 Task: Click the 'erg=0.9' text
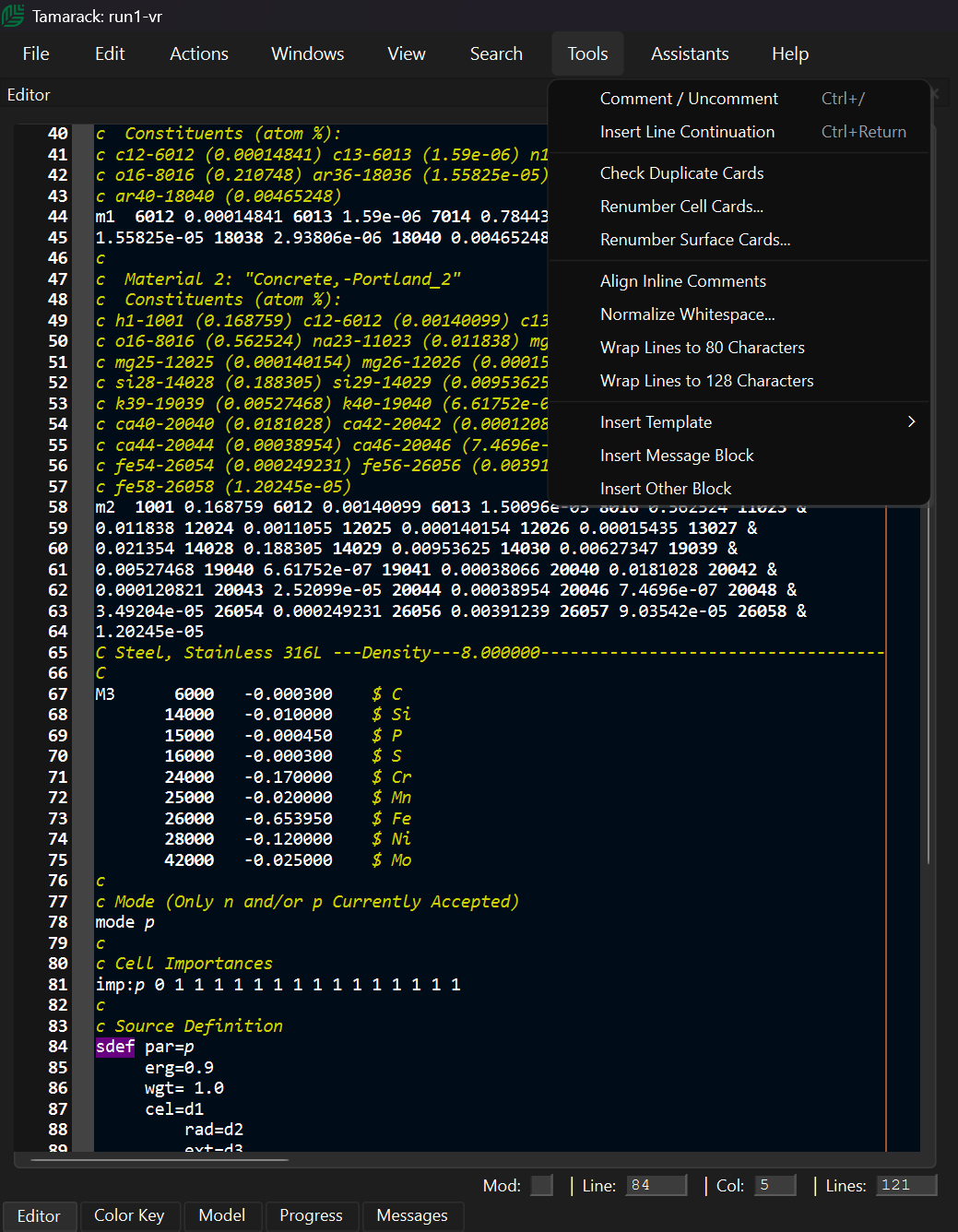tap(179, 1068)
